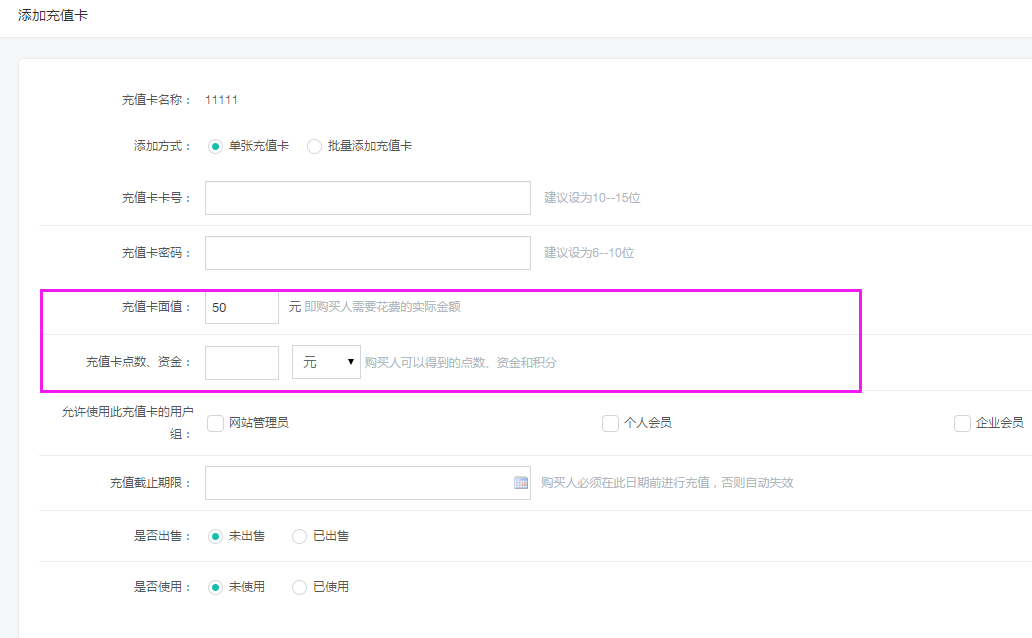The image size is (1032, 638).
Task: Click the card name value 11111
Action: (x=221, y=100)
